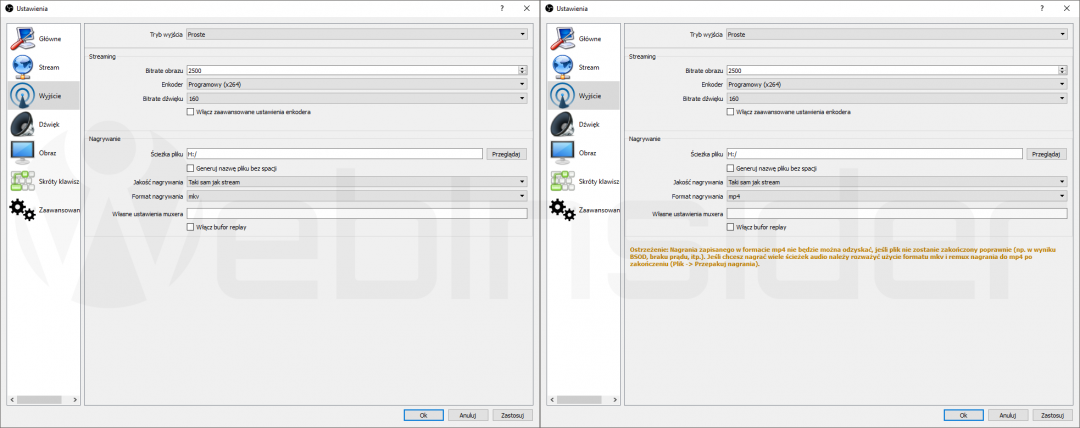
Task: Open the Enkoder dropdown in left window
Action: coord(355,85)
